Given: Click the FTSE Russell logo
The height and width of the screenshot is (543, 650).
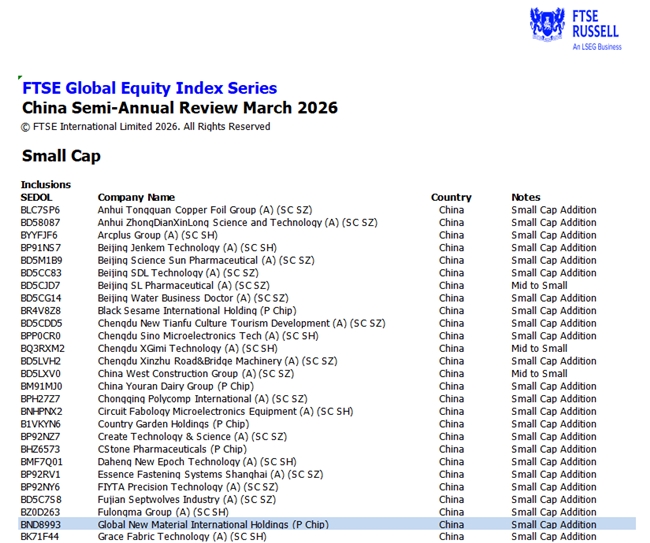Looking at the screenshot, I should tap(575, 28).
